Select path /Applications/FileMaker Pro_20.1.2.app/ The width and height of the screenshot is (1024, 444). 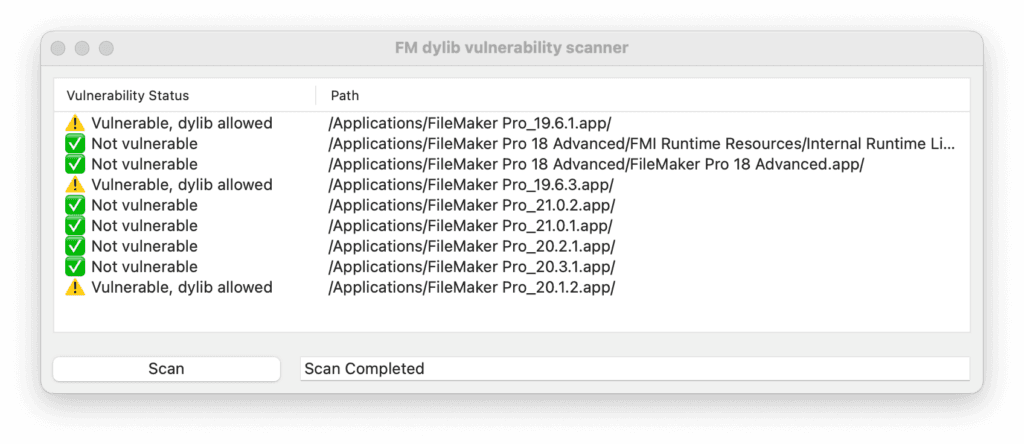(x=471, y=287)
